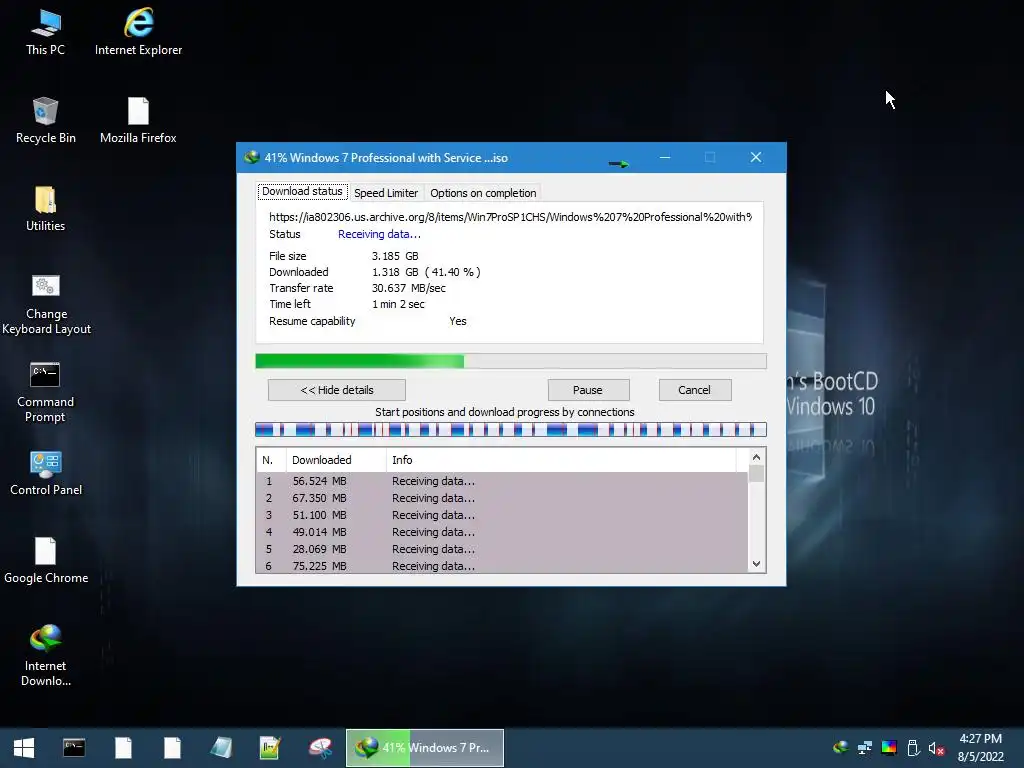Click the scissors snipping taskbar icon

(x=320, y=748)
